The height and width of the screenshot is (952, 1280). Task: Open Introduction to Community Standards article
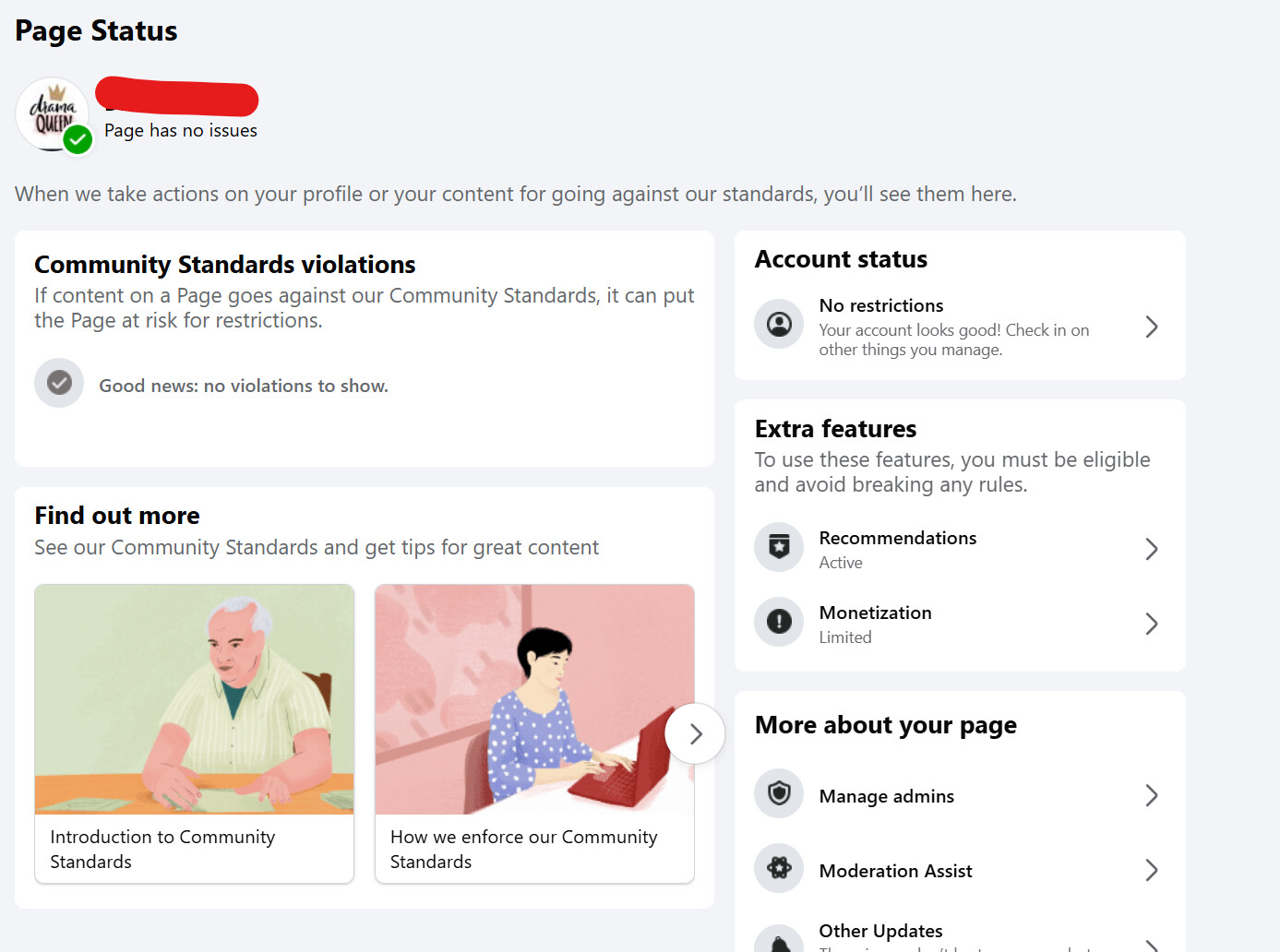[x=162, y=849]
